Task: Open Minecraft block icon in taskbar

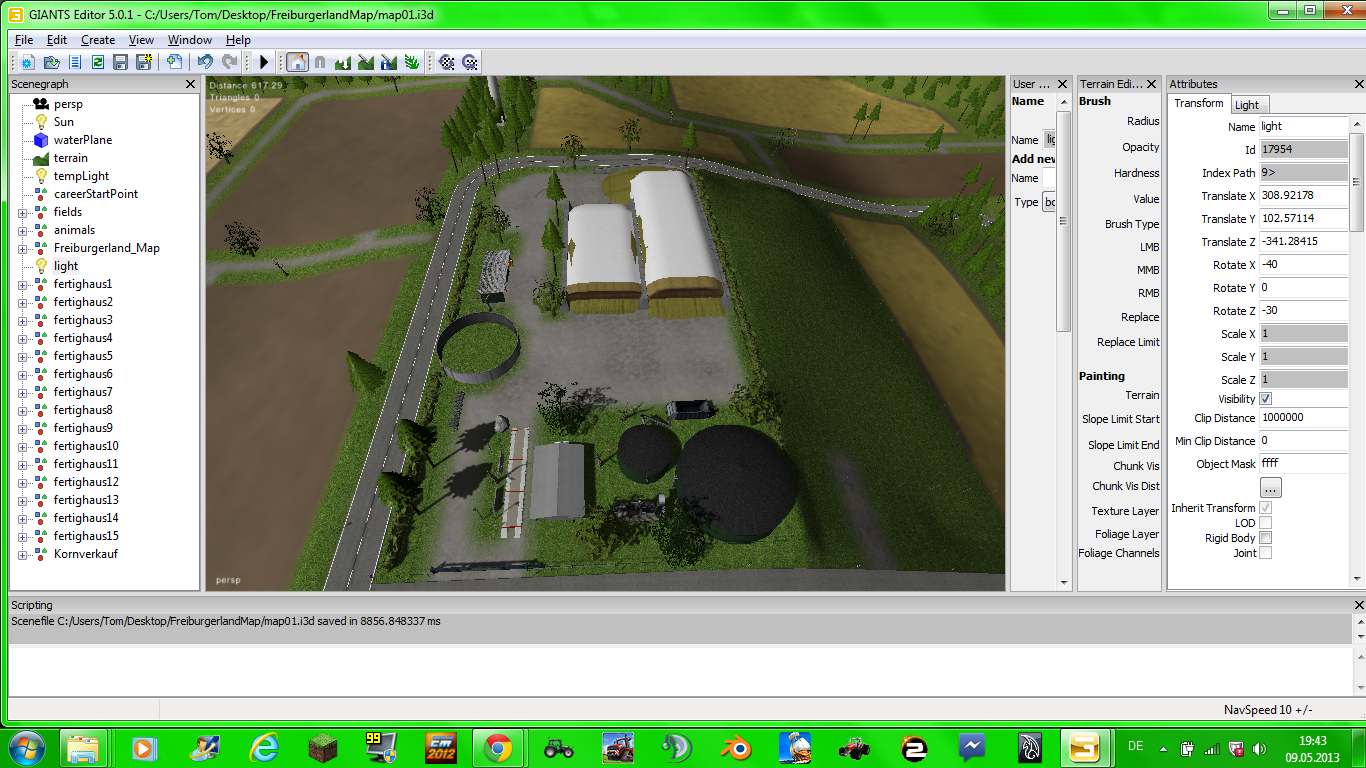Action: 322,748
